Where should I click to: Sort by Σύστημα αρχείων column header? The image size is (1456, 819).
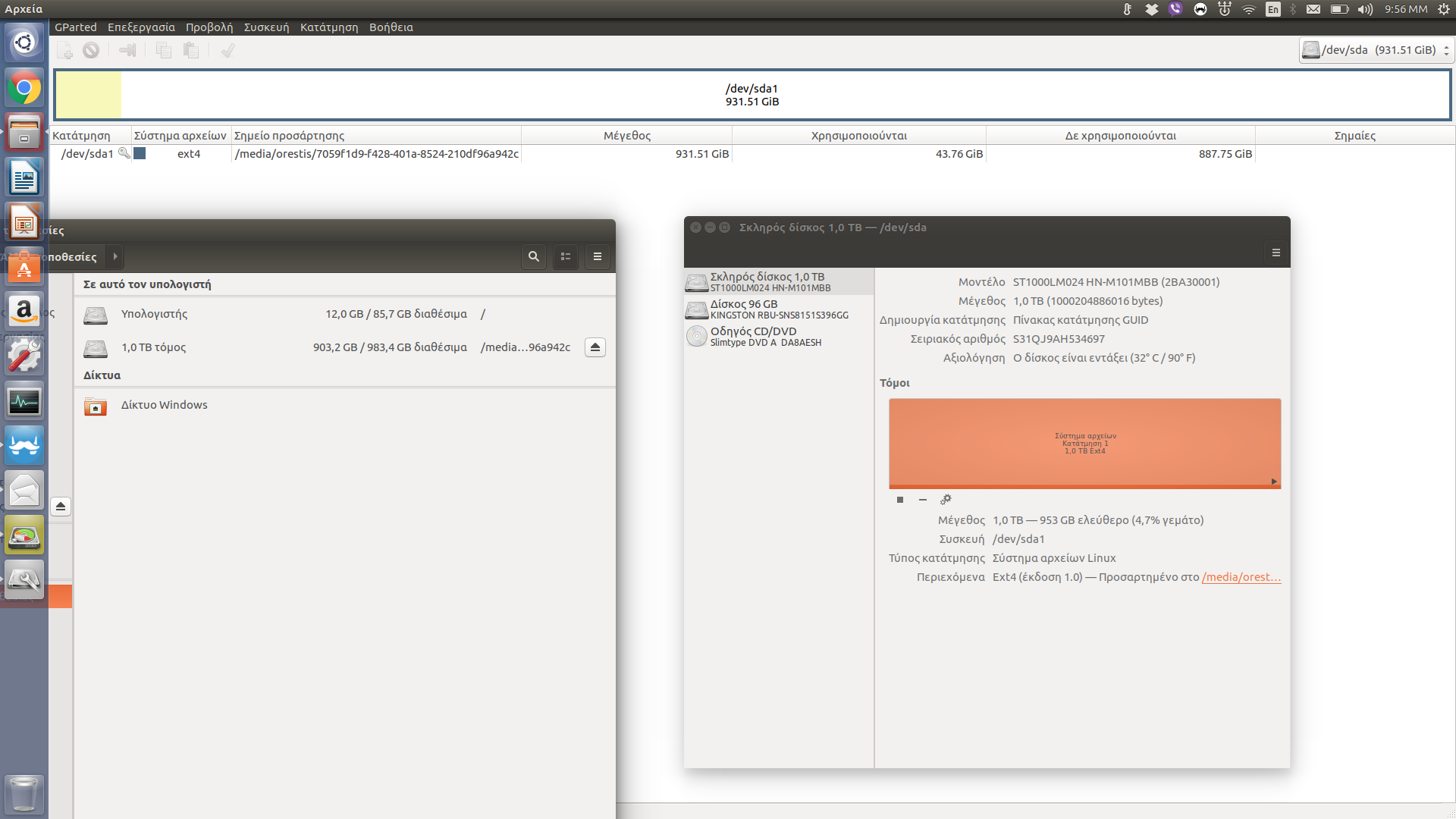[x=180, y=136]
